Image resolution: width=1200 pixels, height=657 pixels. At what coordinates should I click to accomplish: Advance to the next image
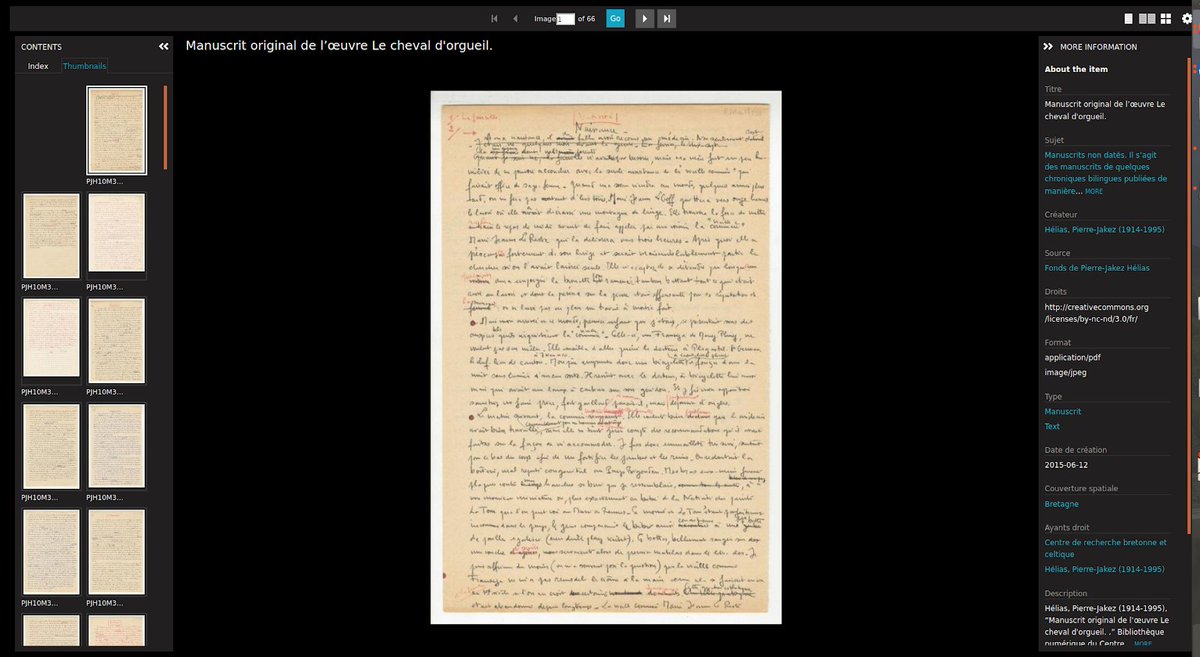(x=645, y=18)
